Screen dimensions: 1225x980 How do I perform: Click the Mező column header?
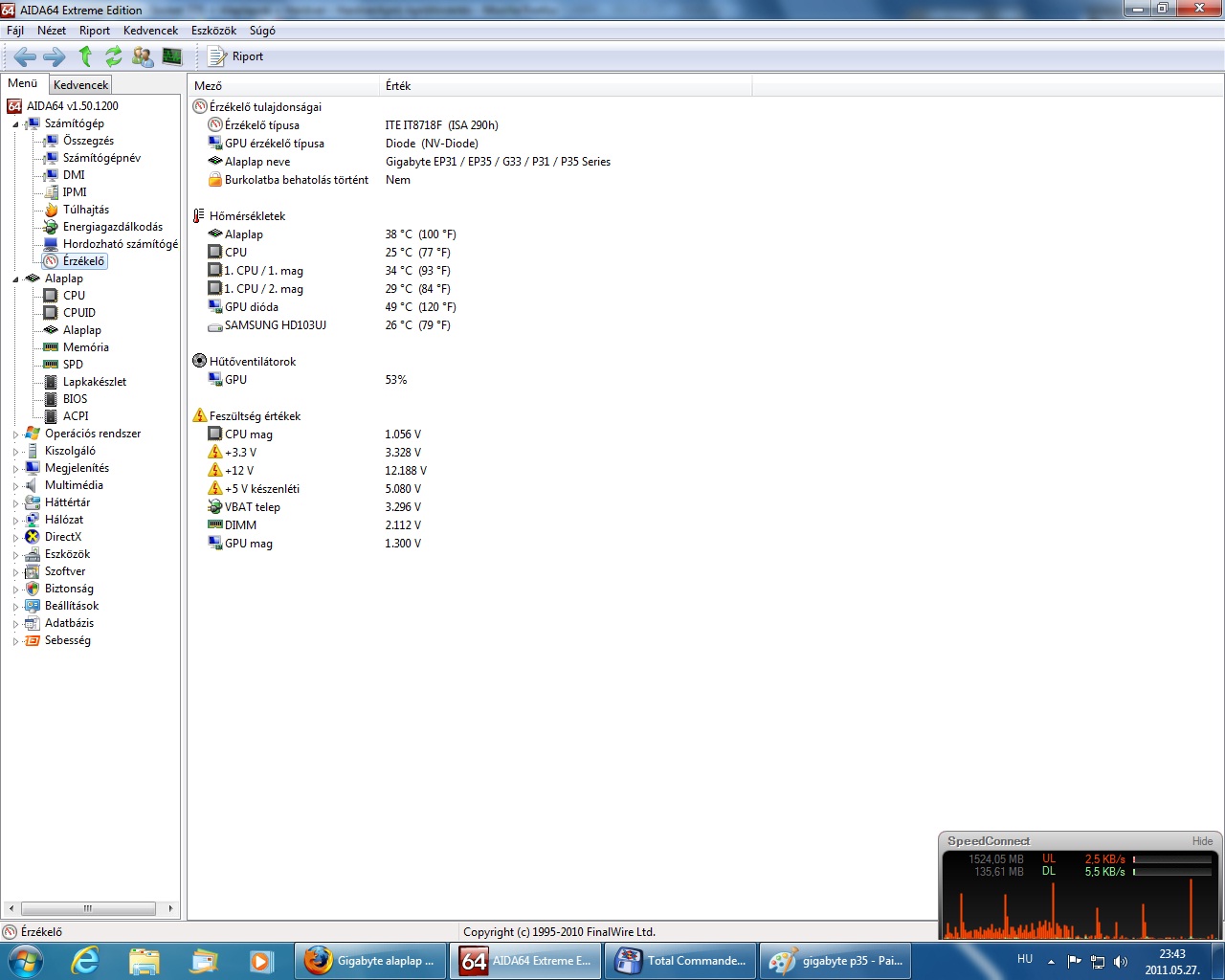coord(283,86)
